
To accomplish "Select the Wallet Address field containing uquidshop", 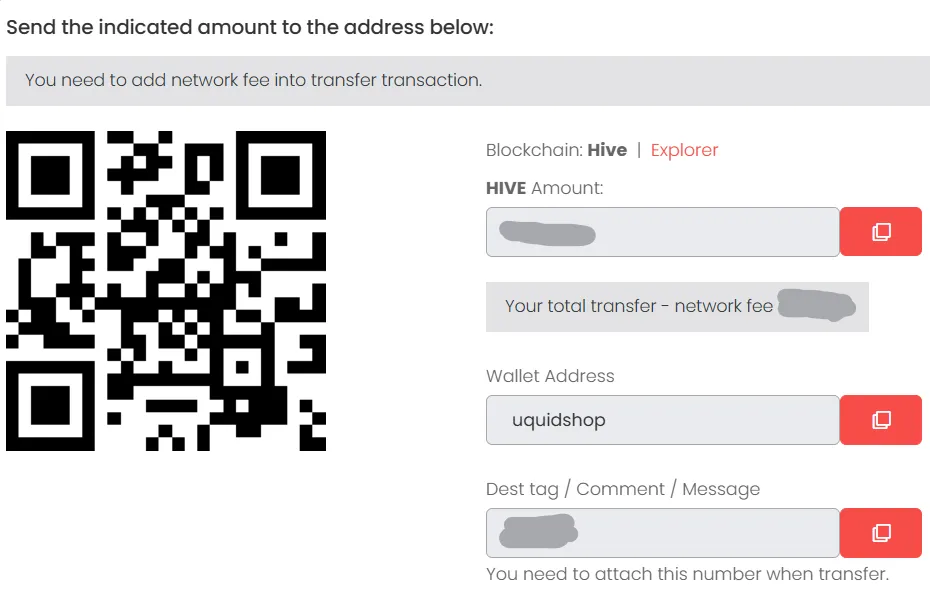I will [x=663, y=420].
